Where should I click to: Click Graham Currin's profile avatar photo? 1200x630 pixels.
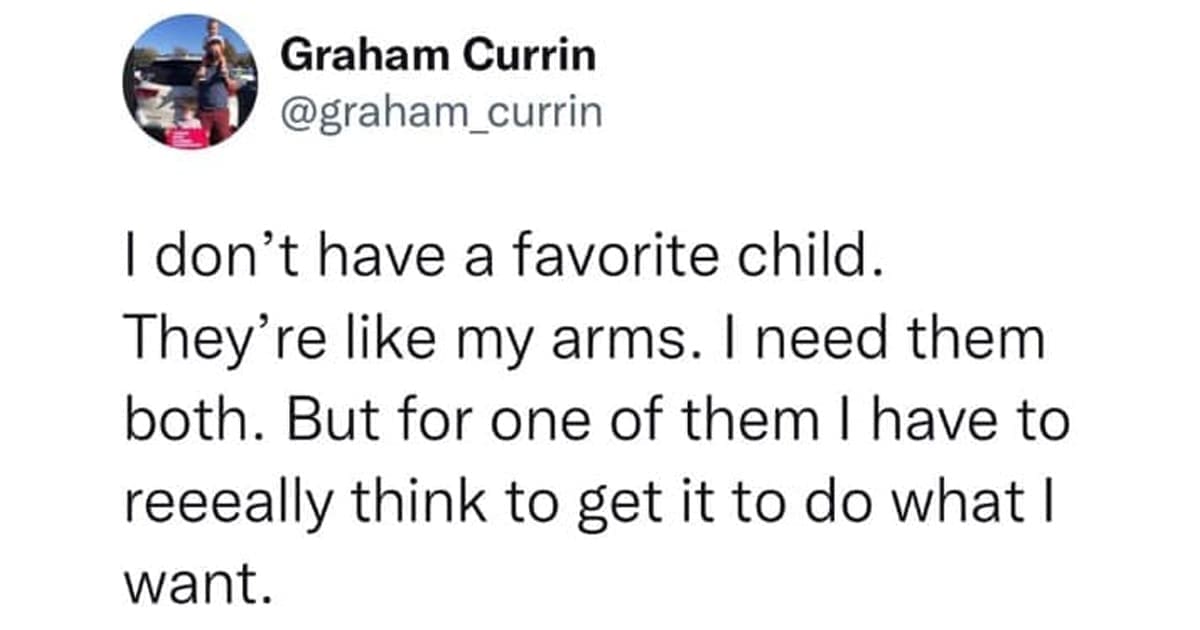(x=190, y=83)
